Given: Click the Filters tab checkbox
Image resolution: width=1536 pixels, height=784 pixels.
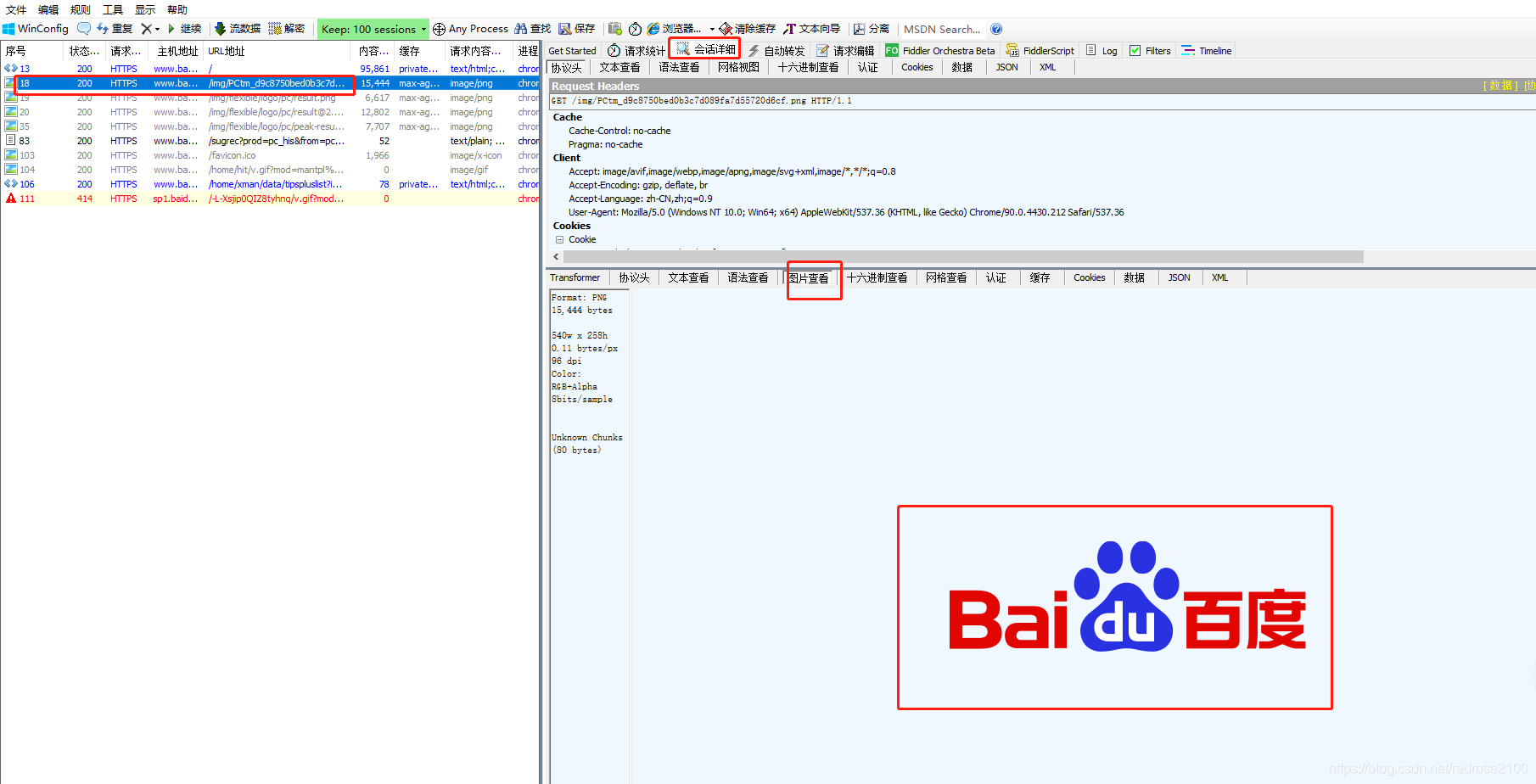Looking at the screenshot, I should (x=1135, y=51).
